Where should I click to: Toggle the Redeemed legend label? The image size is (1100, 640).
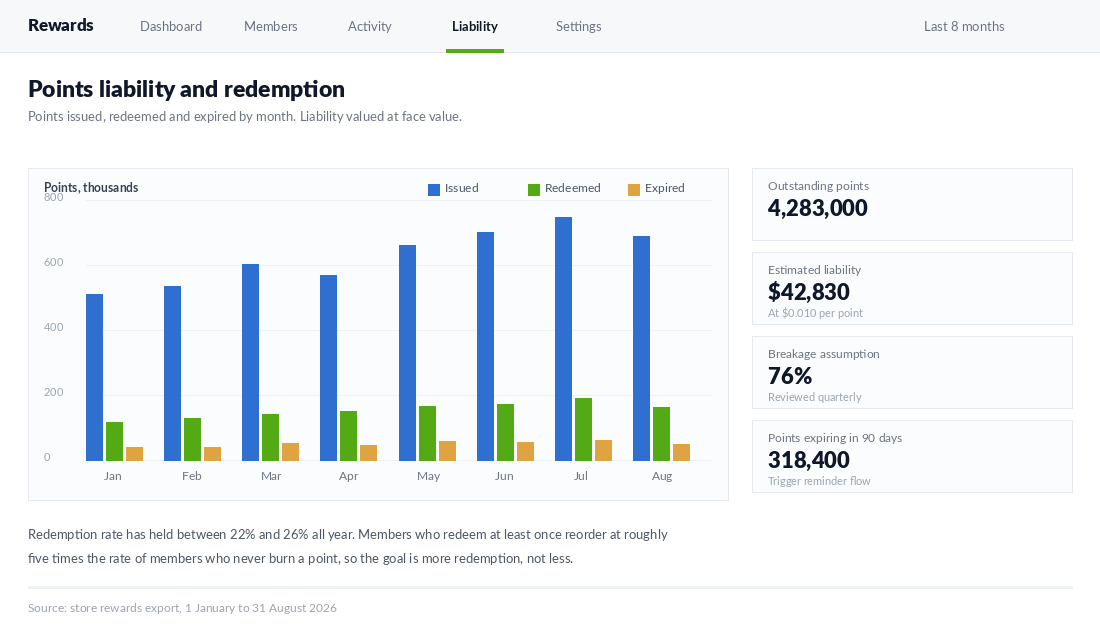(x=572, y=188)
